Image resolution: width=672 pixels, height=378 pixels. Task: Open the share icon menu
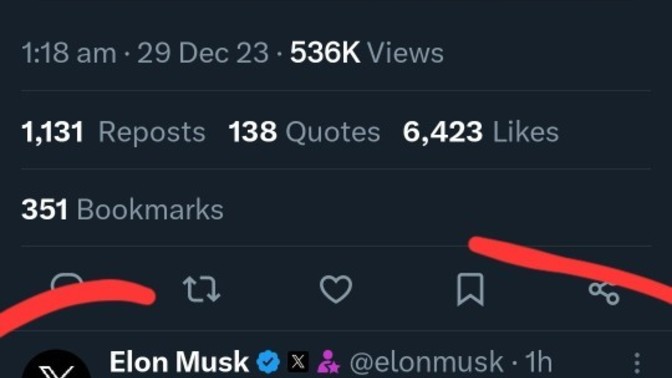coord(604,292)
